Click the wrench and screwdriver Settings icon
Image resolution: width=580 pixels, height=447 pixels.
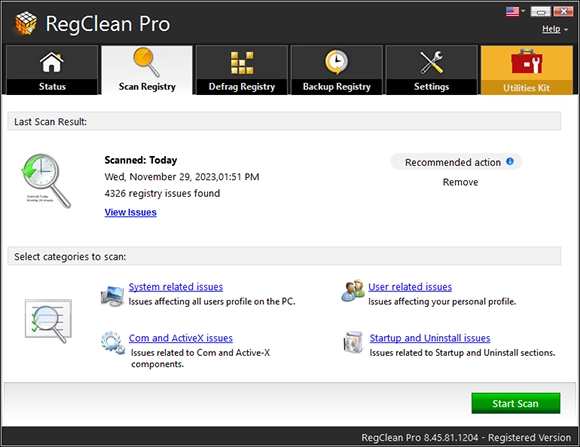pyautogui.click(x=431, y=62)
